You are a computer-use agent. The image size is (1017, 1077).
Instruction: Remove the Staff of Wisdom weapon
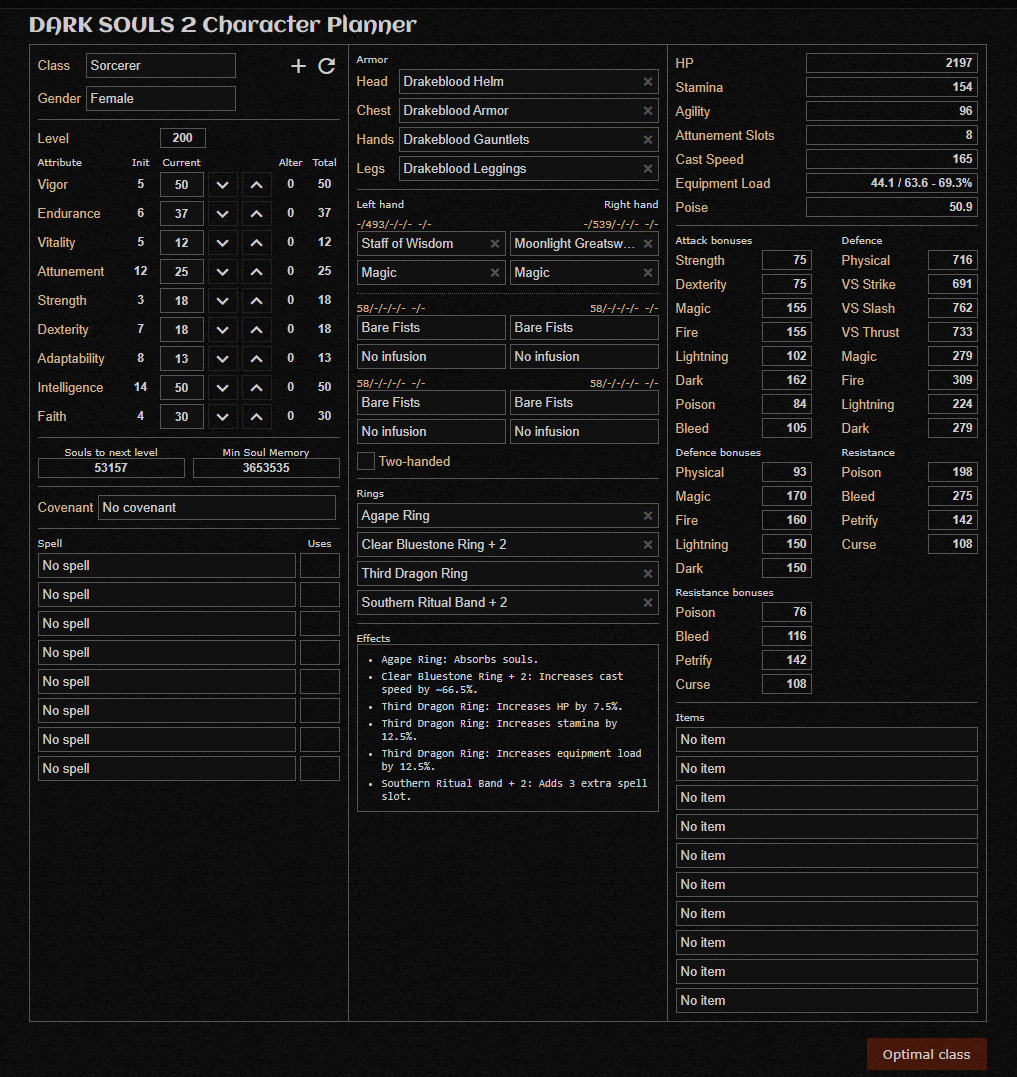tap(494, 244)
